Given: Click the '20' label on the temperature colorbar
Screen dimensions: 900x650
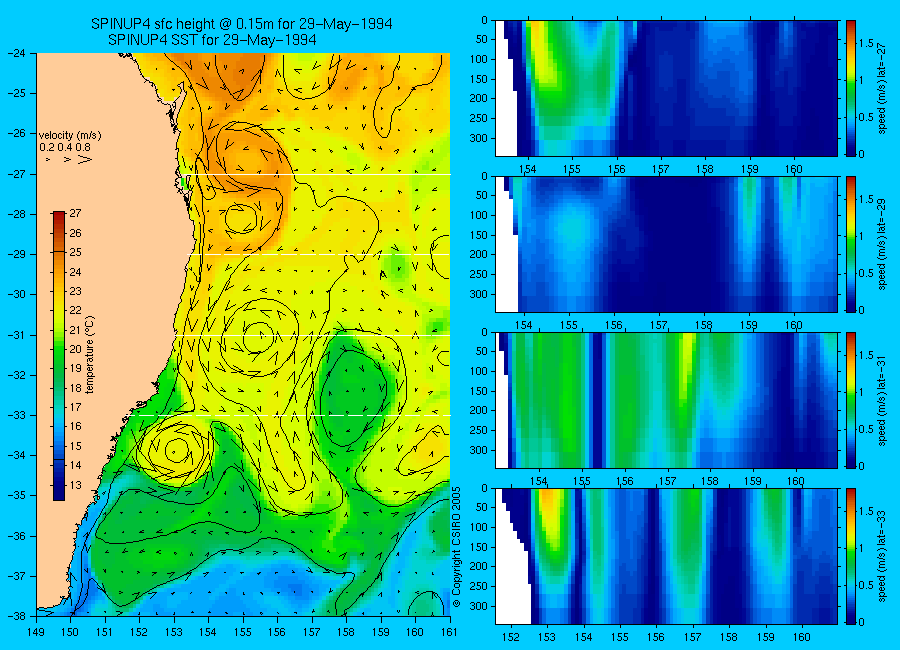Looking at the screenshot, I should pyautogui.click(x=75, y=349).
